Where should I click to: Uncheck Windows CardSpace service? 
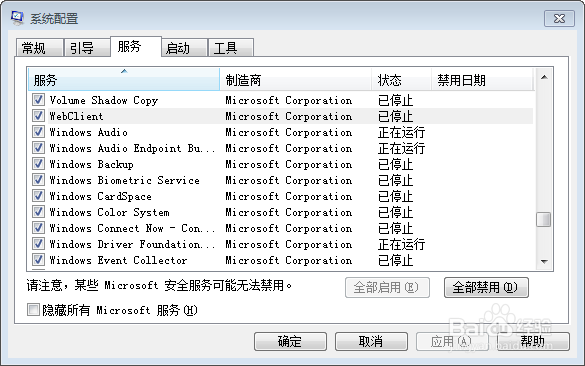pyautogui.click(x=38, y=196)
